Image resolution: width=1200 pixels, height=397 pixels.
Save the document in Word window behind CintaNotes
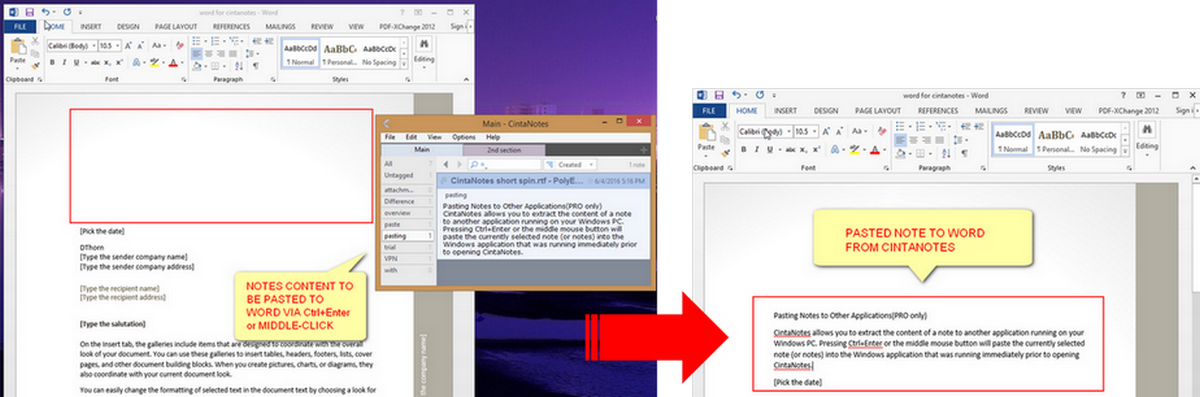click(29, 12)
